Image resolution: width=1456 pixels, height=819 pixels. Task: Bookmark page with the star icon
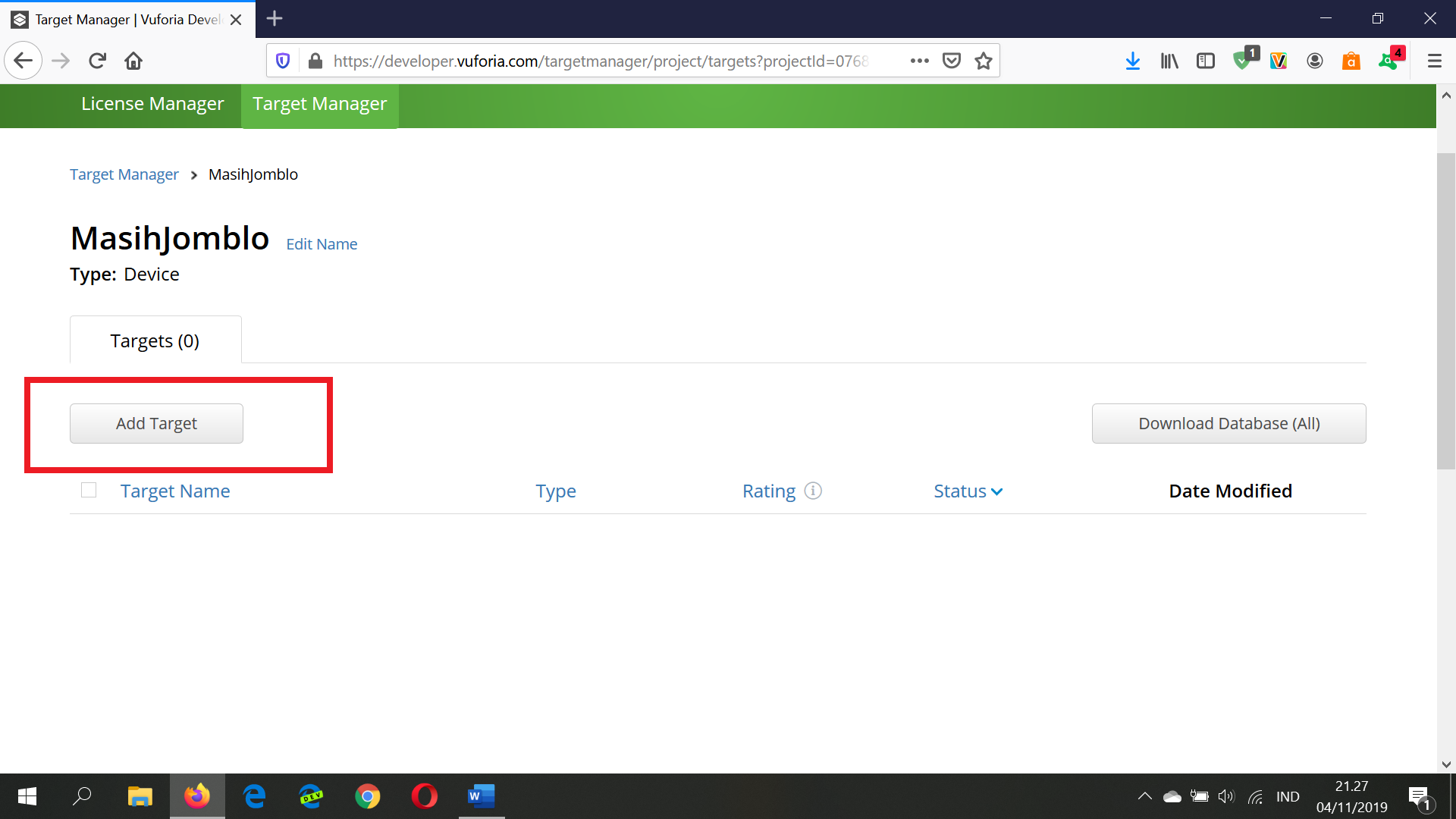(x=984, y=61)
